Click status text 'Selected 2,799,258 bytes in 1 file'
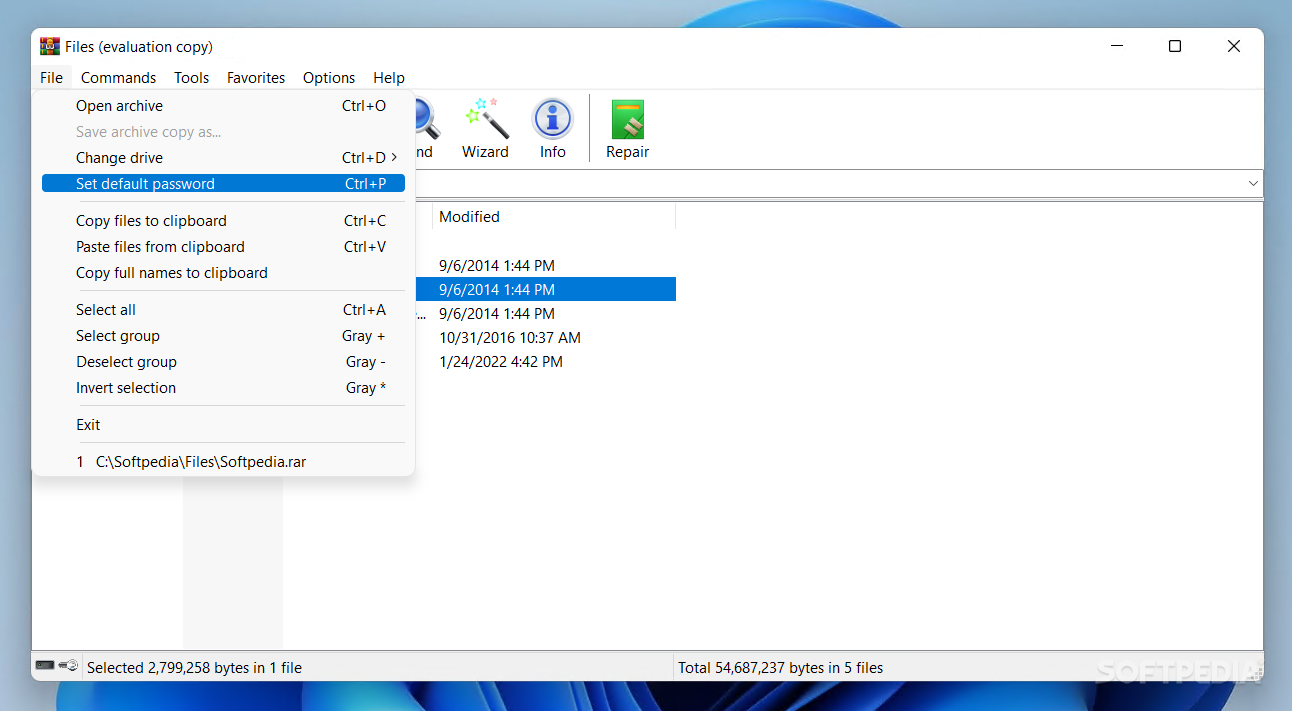This screenshot has height=711, width=1292. pos(194,668)
